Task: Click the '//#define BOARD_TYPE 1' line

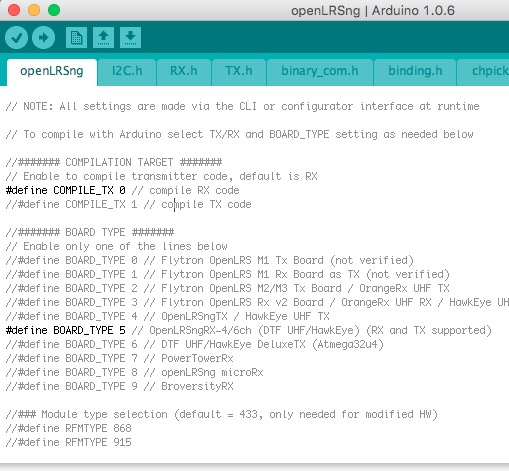Action: 228,274
